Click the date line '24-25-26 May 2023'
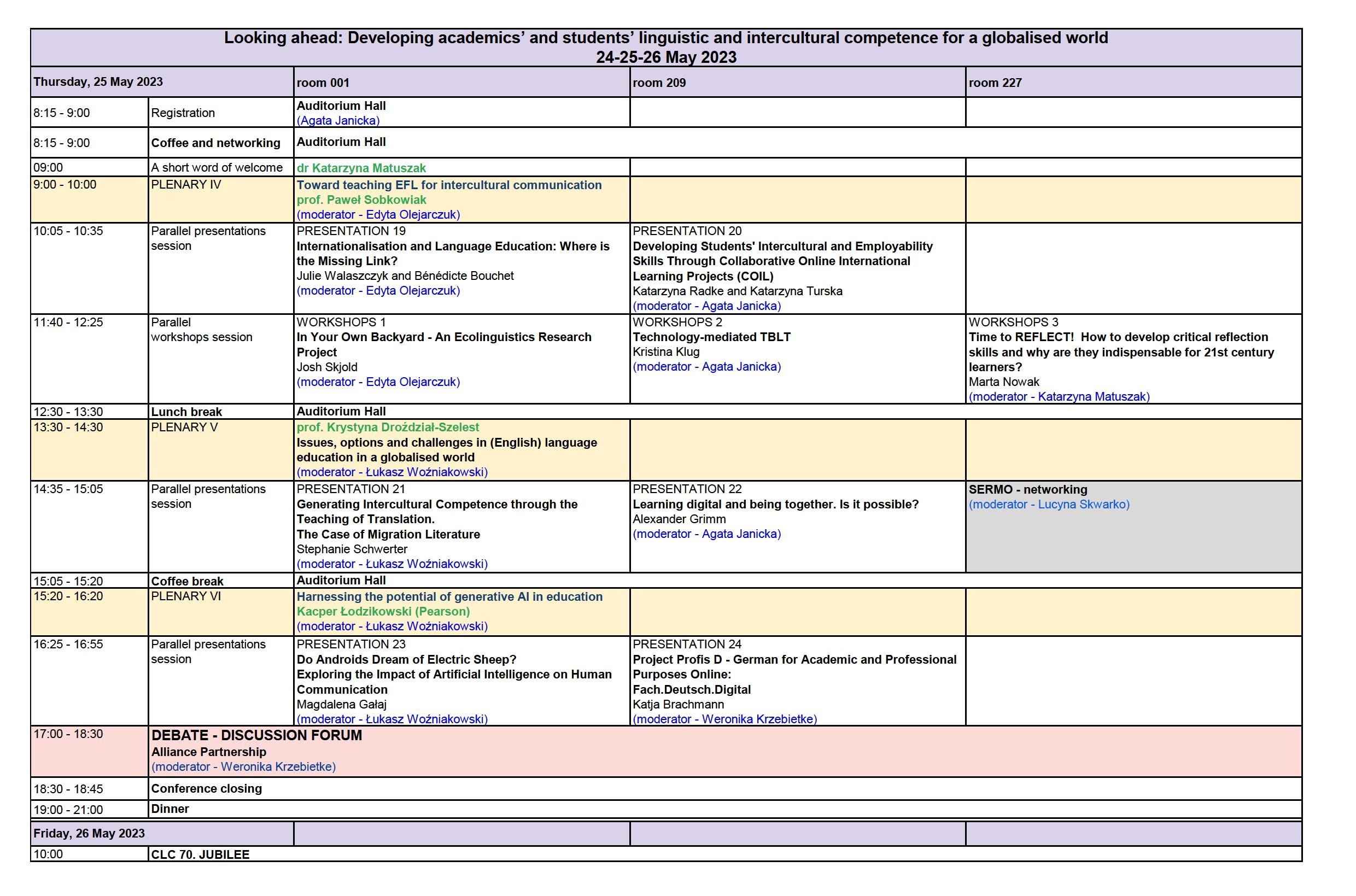Viewport: 1356px width, 896px height. (667, 58)
